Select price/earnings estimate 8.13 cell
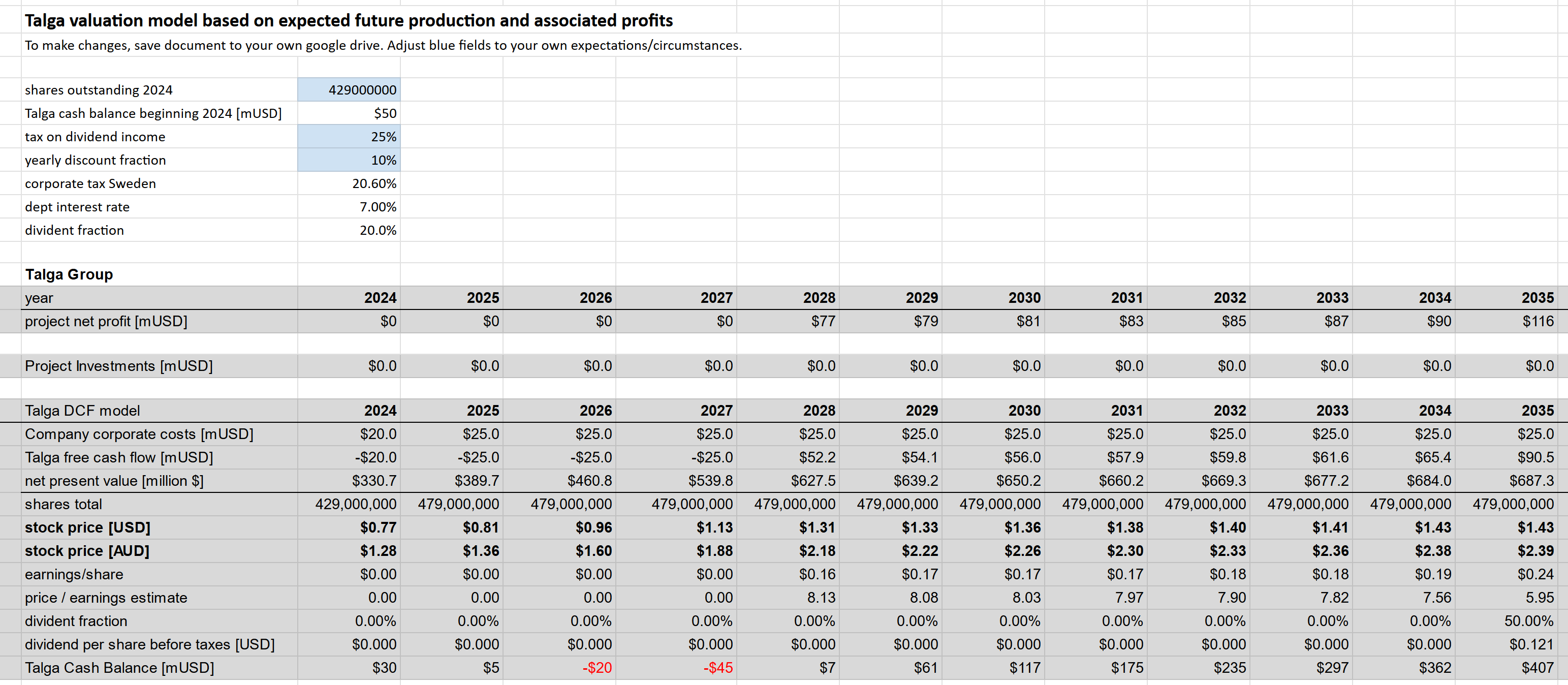 (788, 598)
